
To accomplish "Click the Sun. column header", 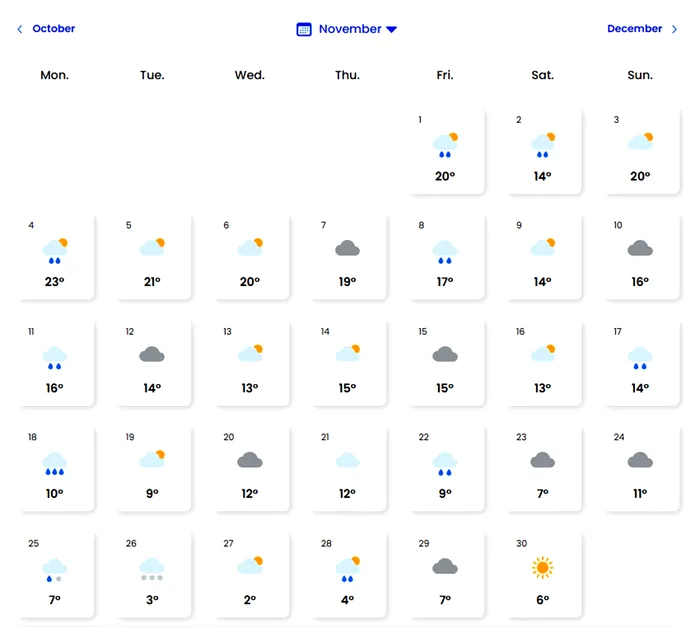I will click(640, 75).
